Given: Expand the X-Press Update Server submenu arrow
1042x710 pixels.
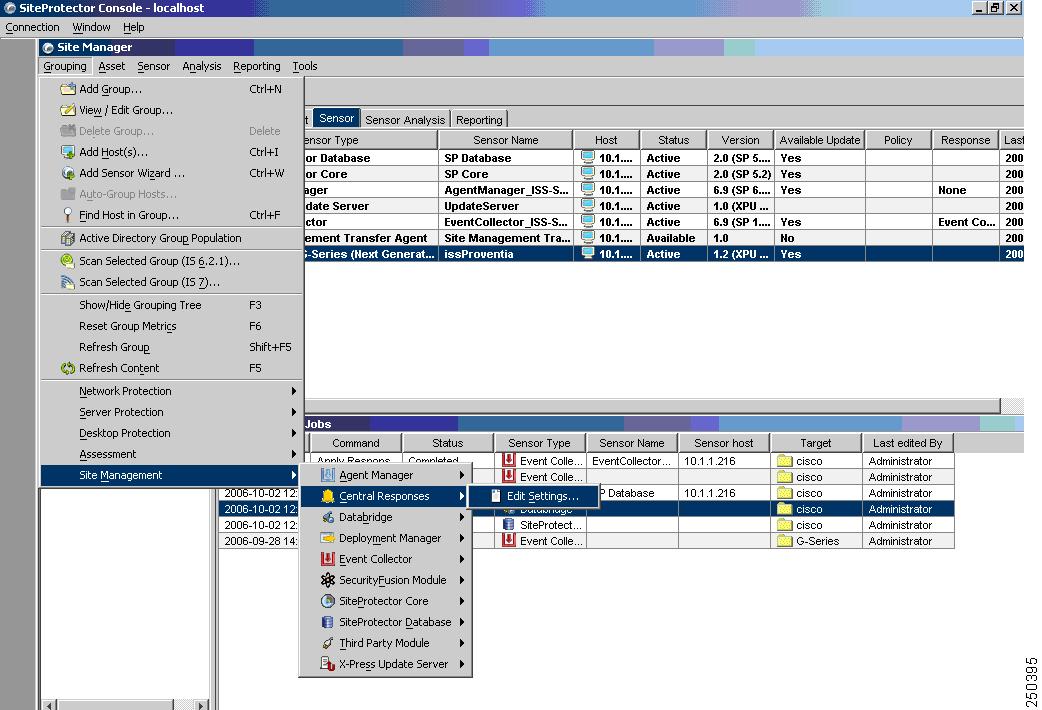Looking at the screenshot, I should (462, 664).
